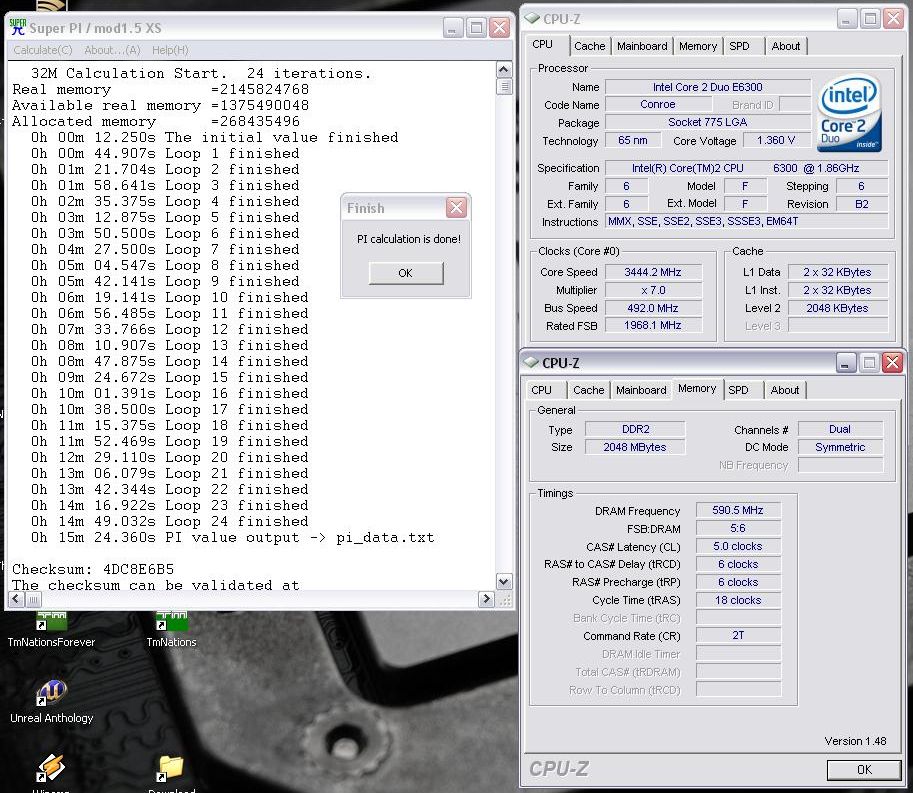The image size is (913, 793).
Task: Close the bottom CPU-Z window
Action: tap(891, 362)
